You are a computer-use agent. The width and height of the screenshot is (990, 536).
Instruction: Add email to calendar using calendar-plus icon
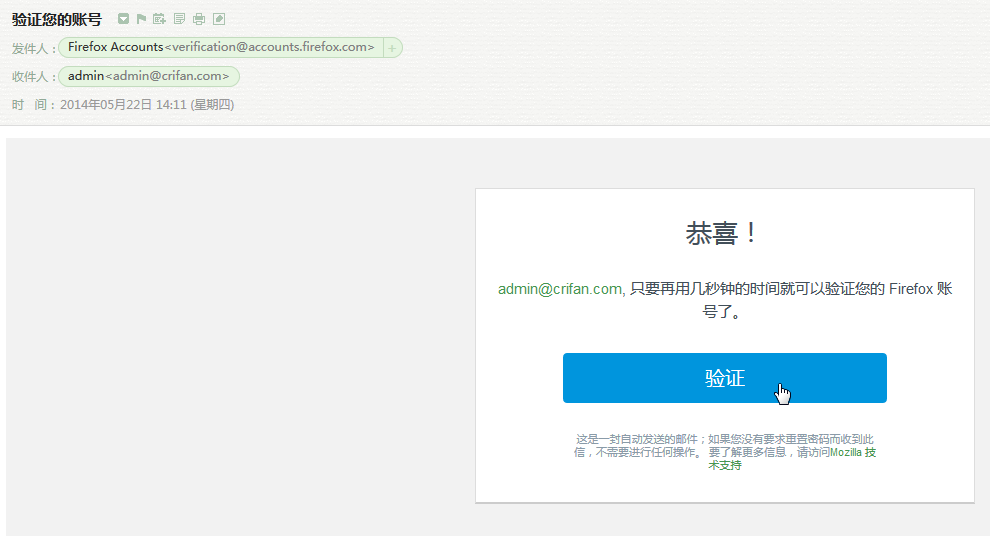click(x=160, y=19)
